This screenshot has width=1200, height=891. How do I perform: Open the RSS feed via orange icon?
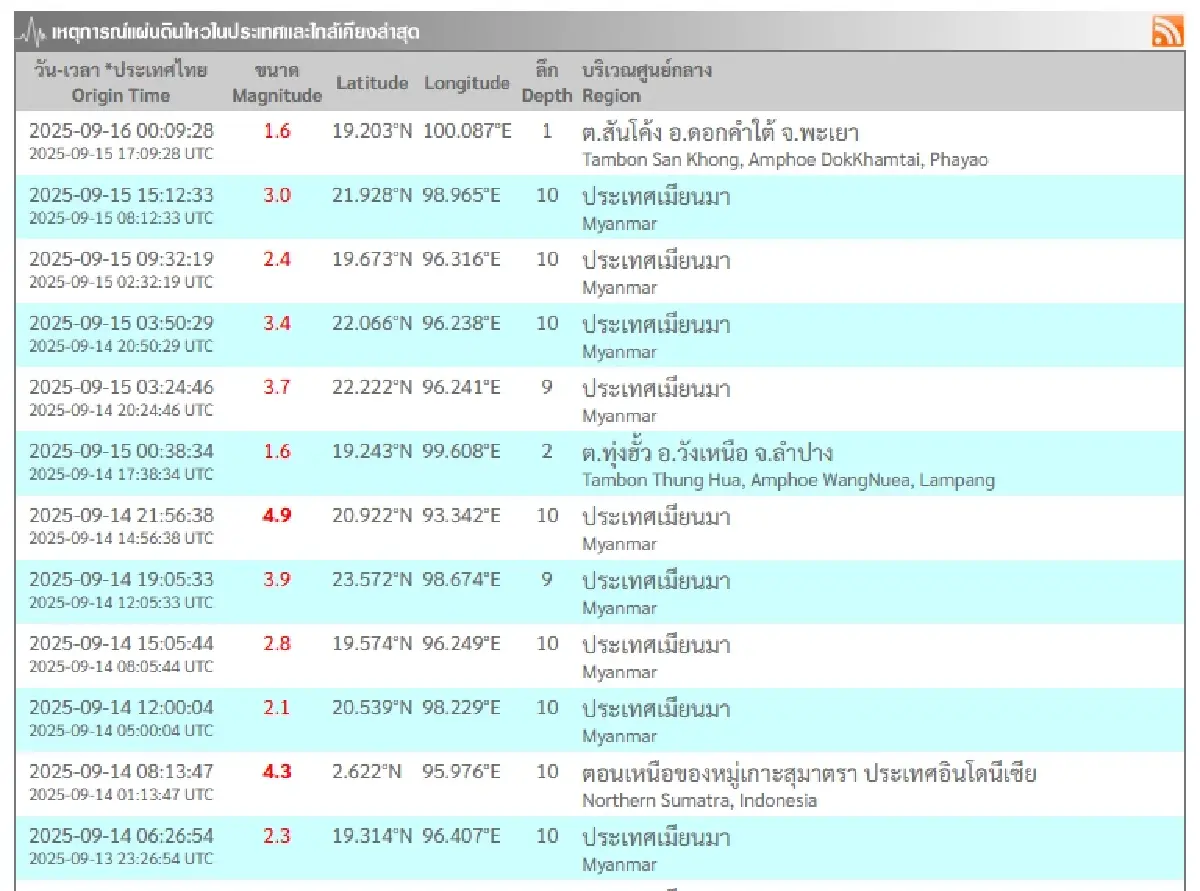point(1166,29)
